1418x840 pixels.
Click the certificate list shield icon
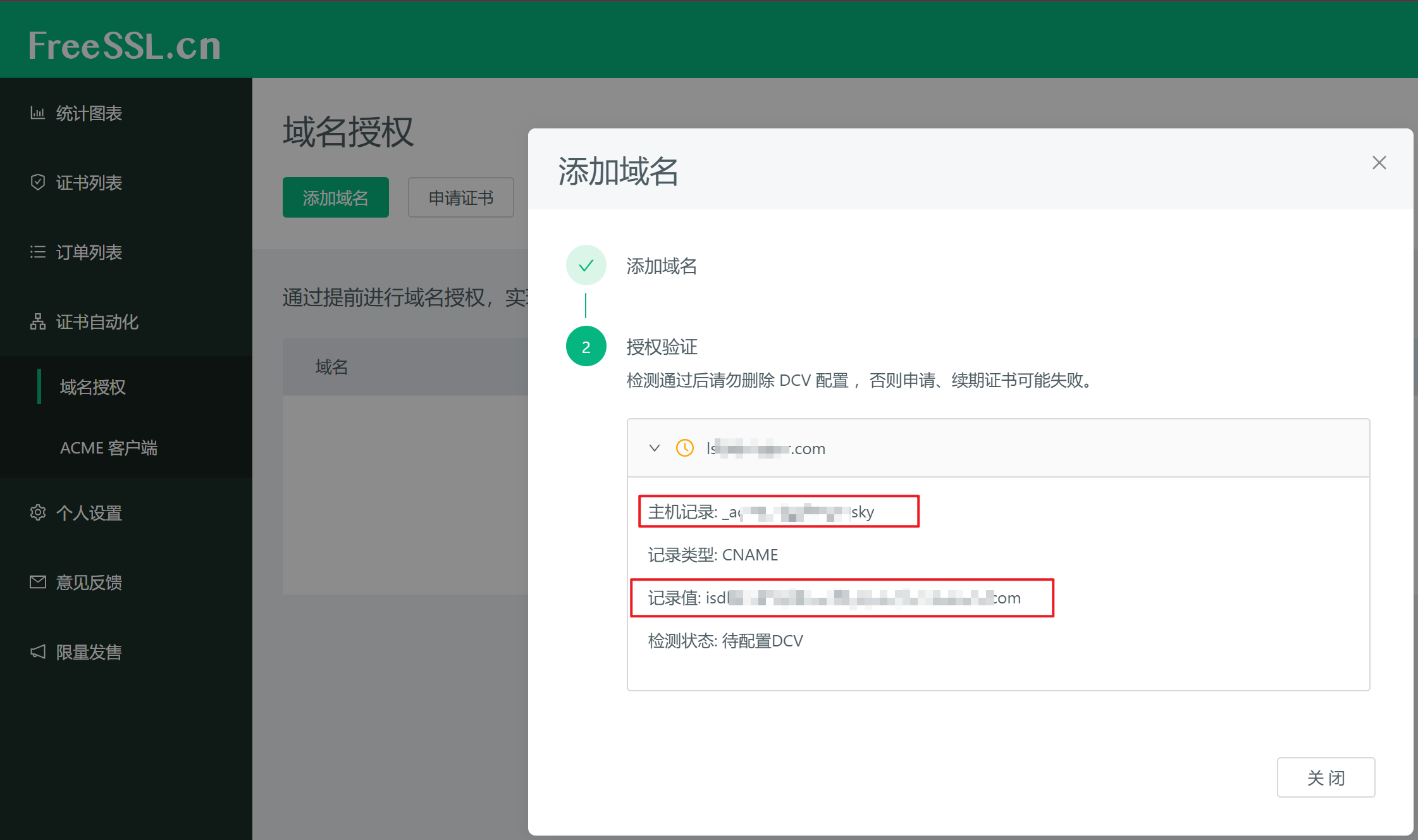click(37, 182)
